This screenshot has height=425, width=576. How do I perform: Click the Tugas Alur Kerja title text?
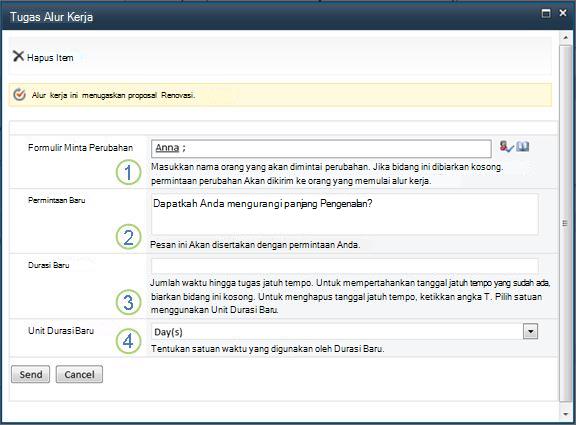51,17
